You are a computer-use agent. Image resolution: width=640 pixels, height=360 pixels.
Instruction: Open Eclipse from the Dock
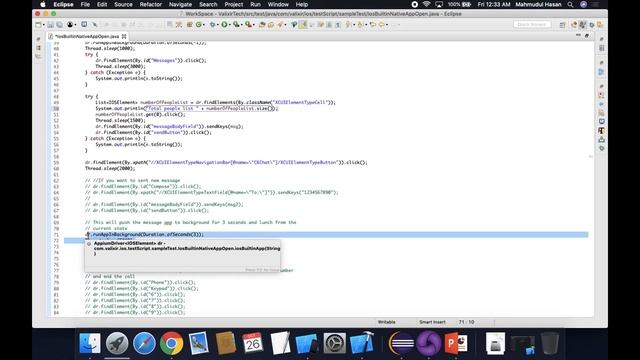tap(401, 343)
